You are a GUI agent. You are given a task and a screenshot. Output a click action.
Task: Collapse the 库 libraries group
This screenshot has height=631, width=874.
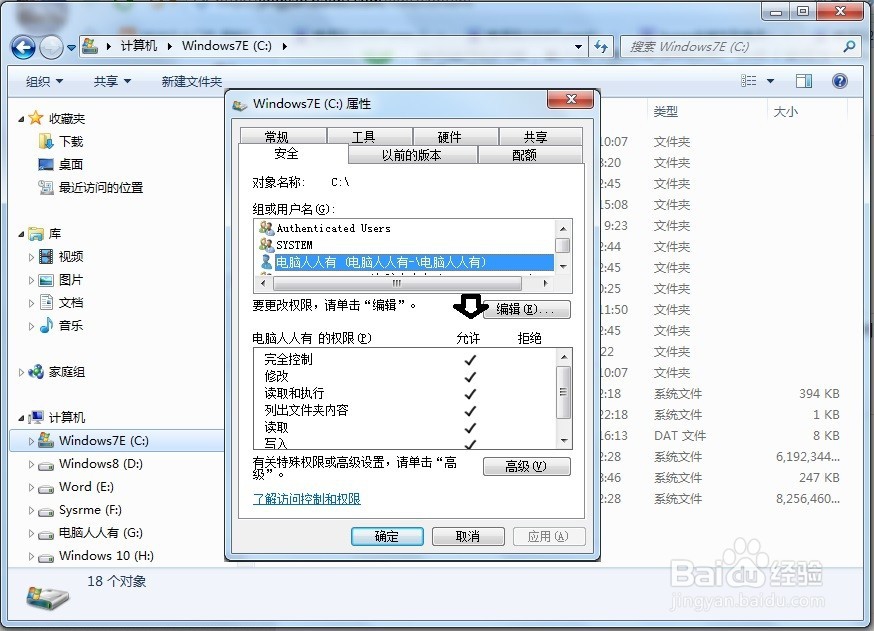tap(21, 234)
